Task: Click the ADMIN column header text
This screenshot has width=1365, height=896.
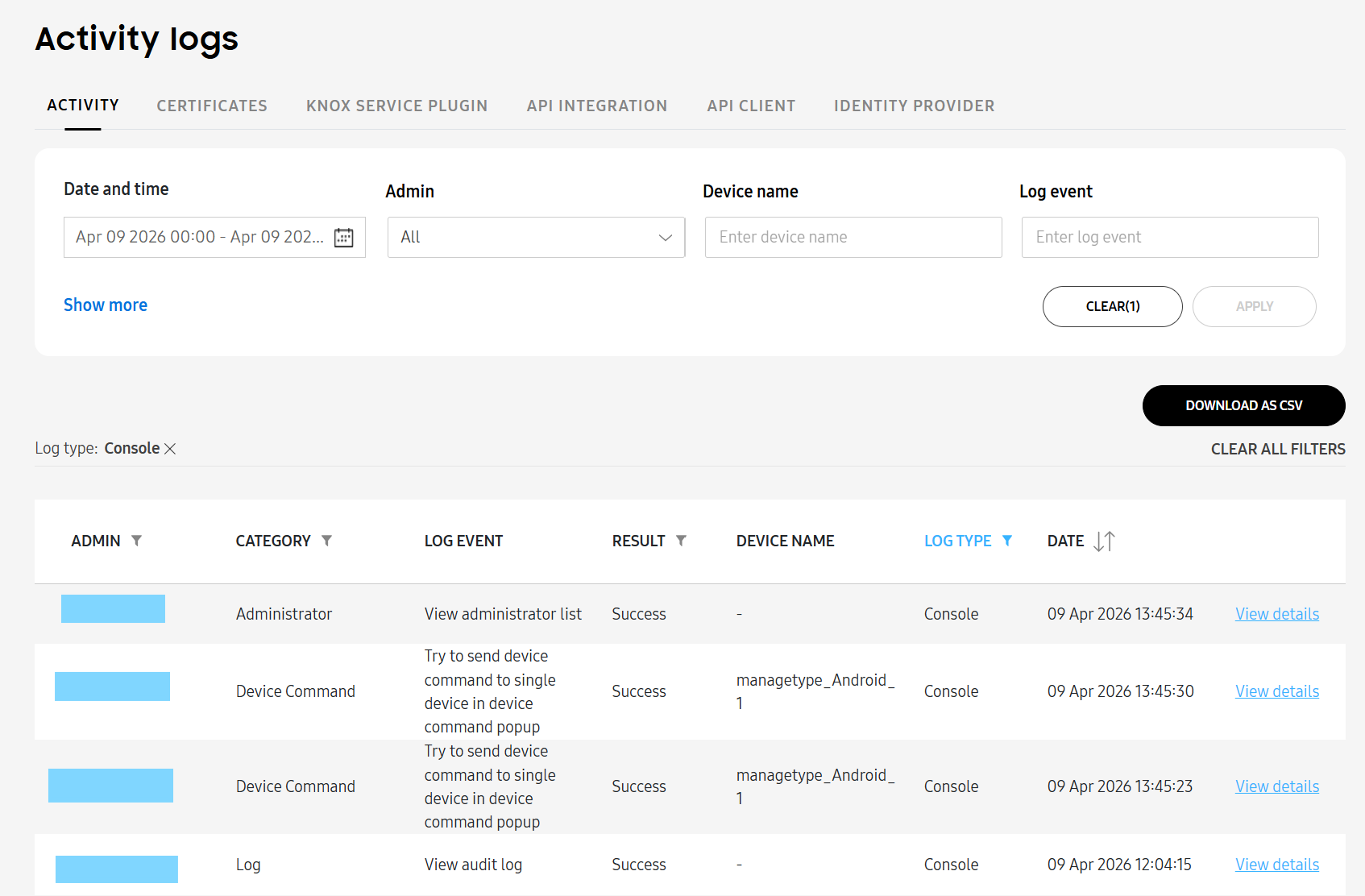Action: (x=96, y=541)
